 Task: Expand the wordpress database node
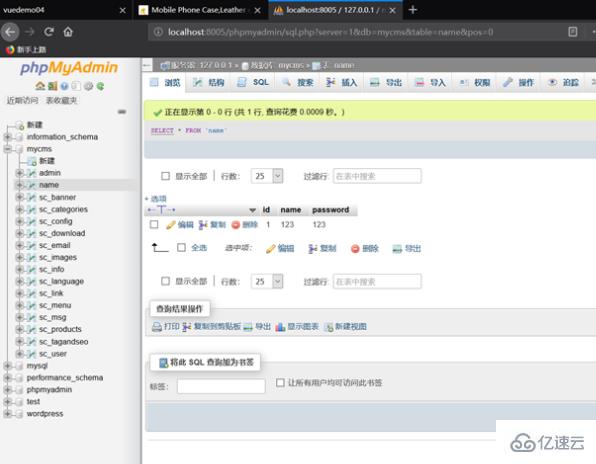pyautogui.click(x=7, y=413)
